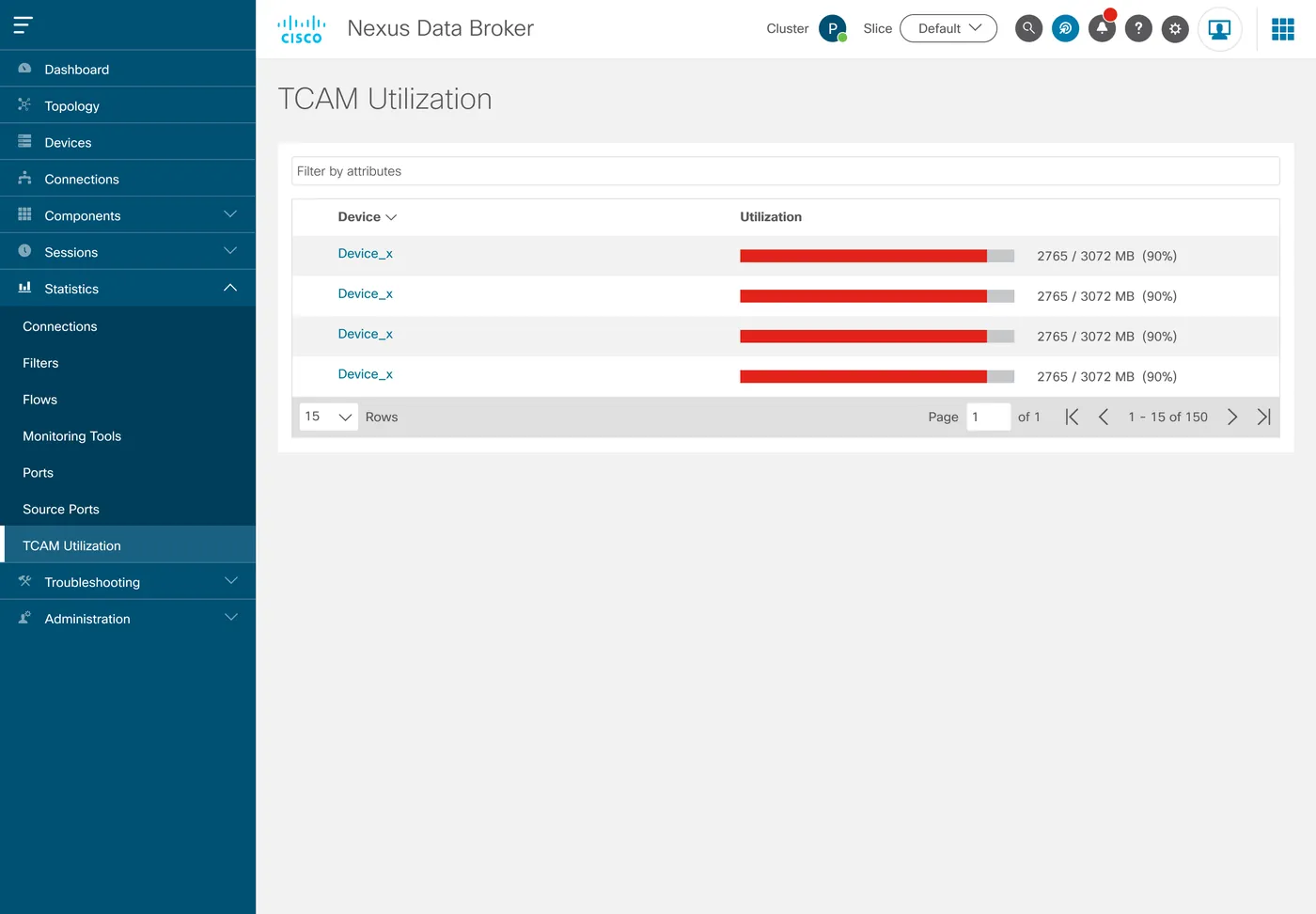Expand the Components menu chevron

tap(230, 214)
